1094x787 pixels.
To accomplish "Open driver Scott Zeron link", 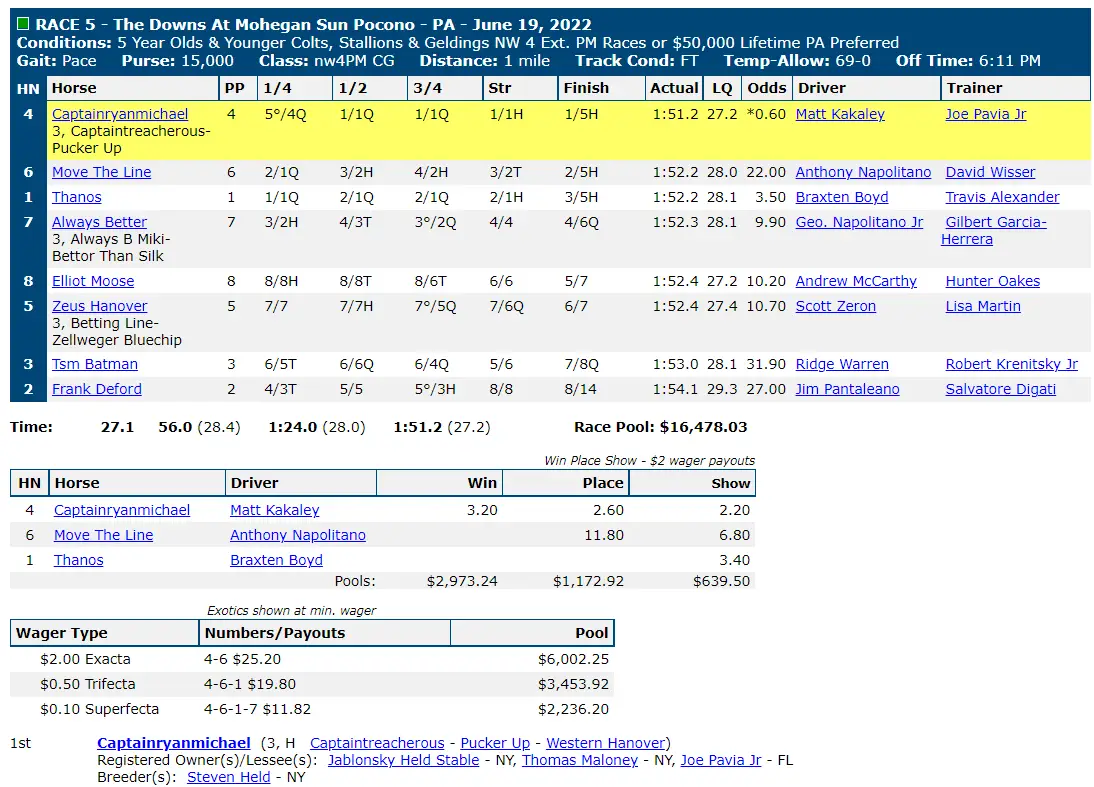I will coord(836,306).
